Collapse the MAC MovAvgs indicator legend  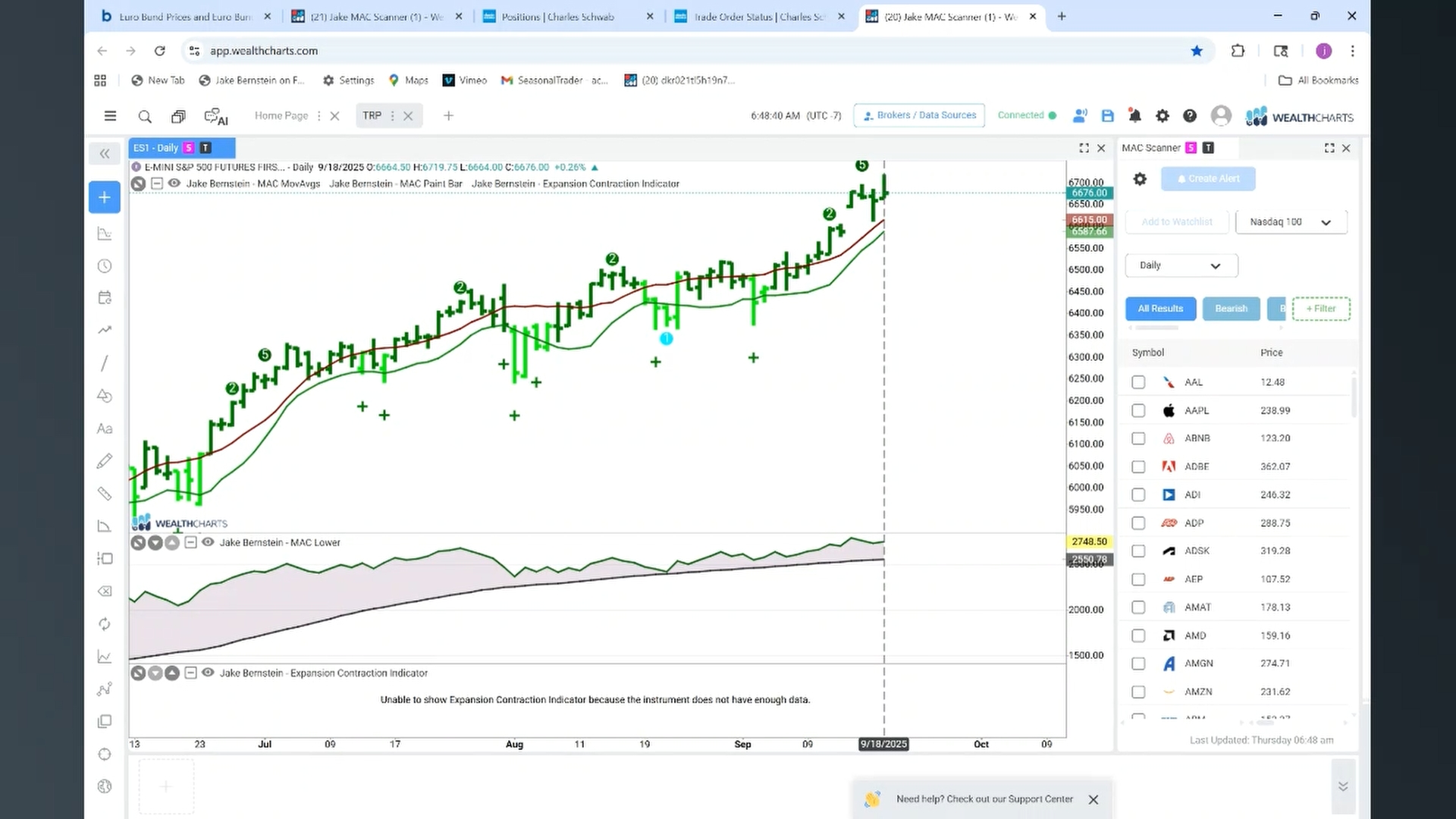[157, 184]
